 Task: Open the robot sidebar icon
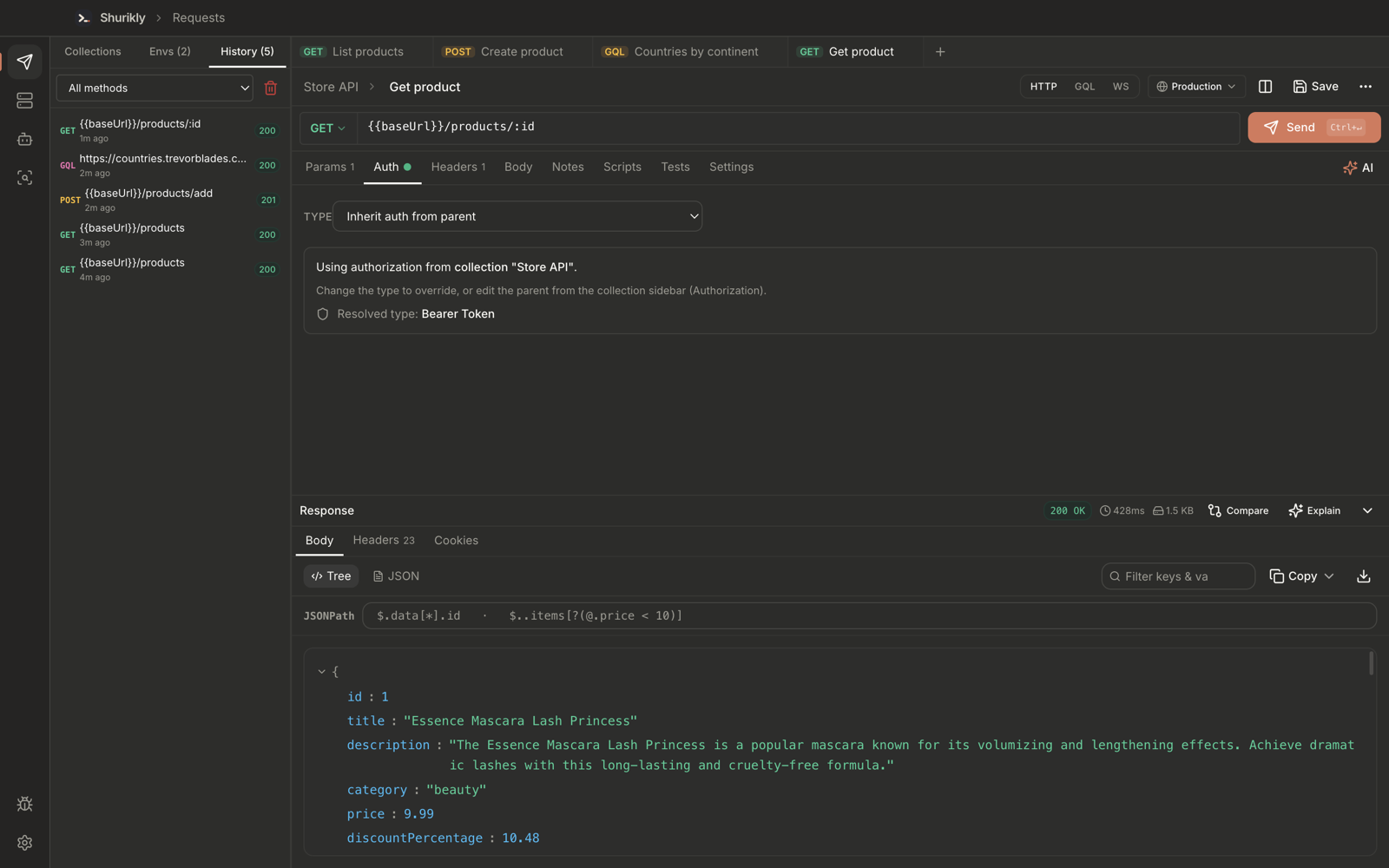pos(24,139)
